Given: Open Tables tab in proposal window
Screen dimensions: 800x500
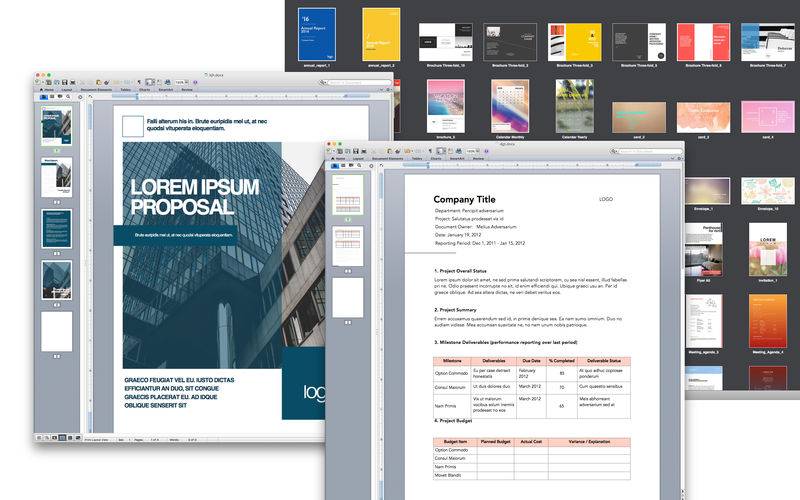Looking at the screenshot, I should (126, 90).
